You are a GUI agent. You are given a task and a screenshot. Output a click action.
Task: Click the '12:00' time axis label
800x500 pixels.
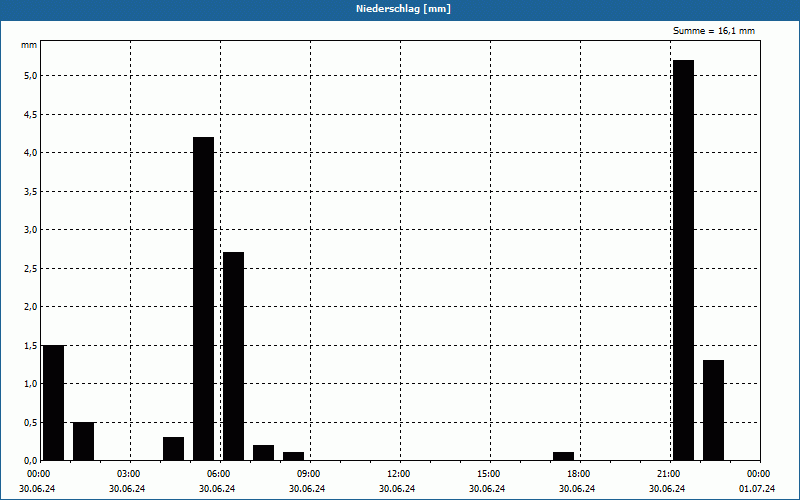[x=398, y=474]
